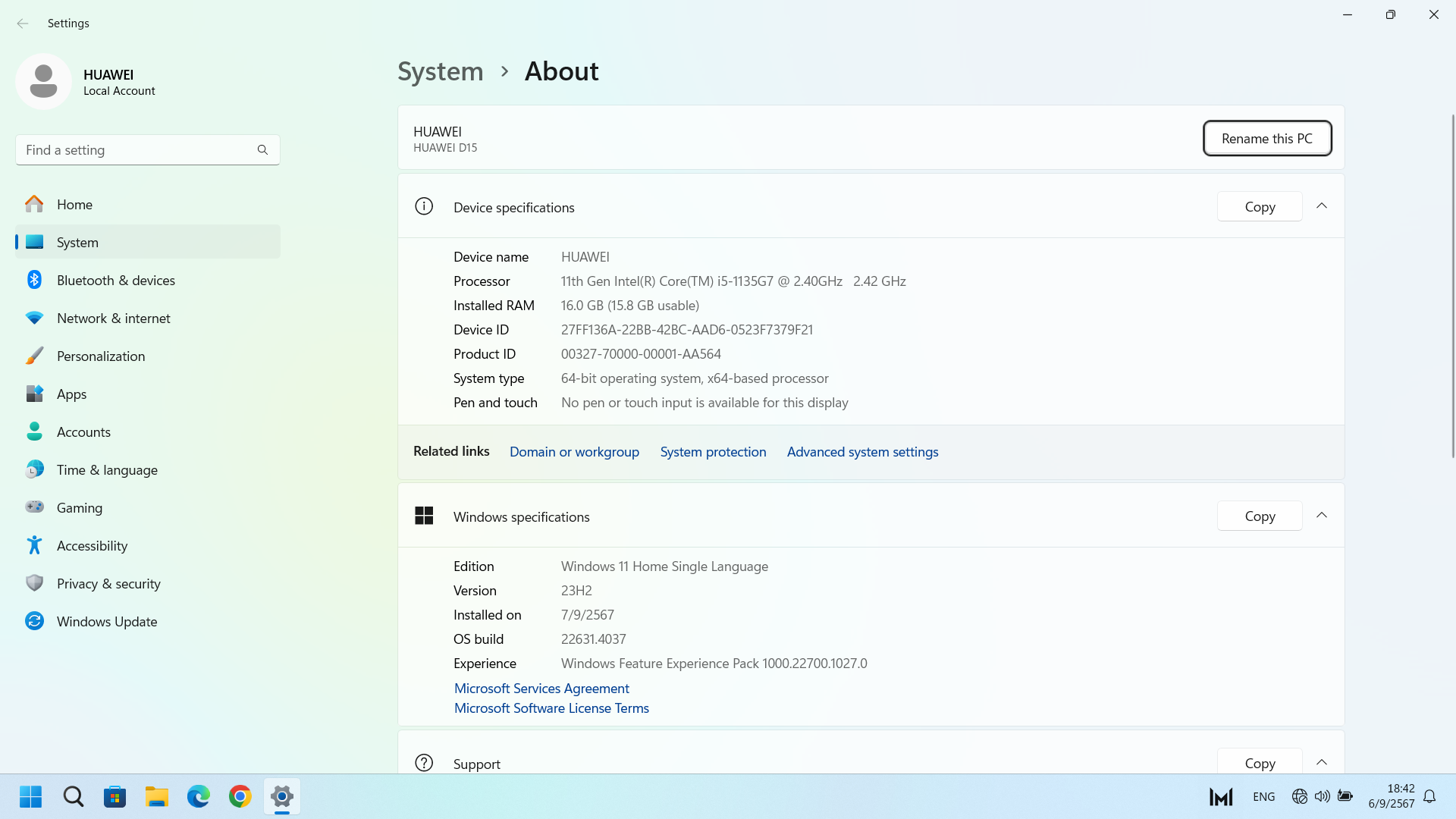The image size is (1456, 819).
Task: Open taskbar Search
Action: point(74,796)
